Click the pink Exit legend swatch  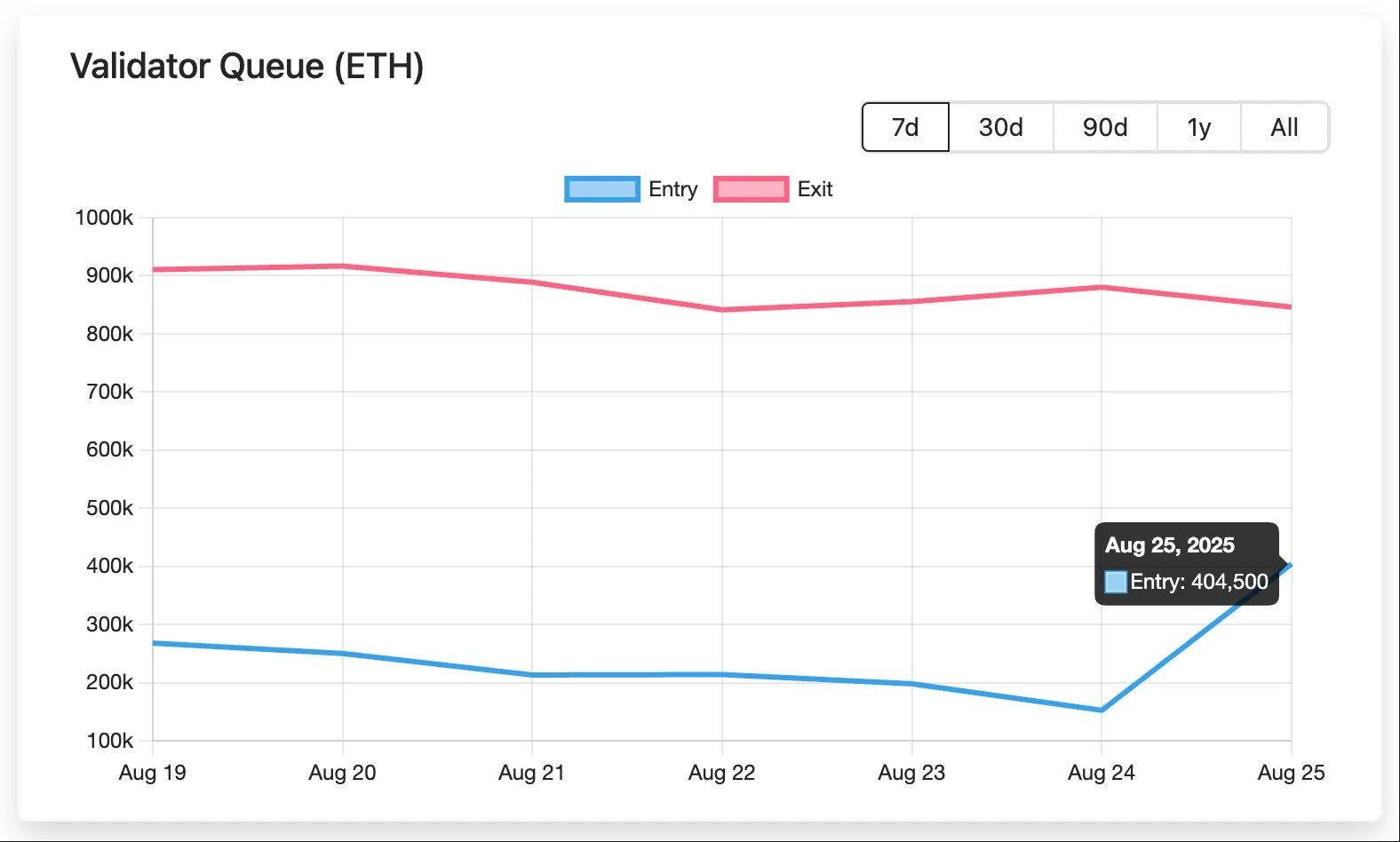pyautogui.click(x=751, y=188)
